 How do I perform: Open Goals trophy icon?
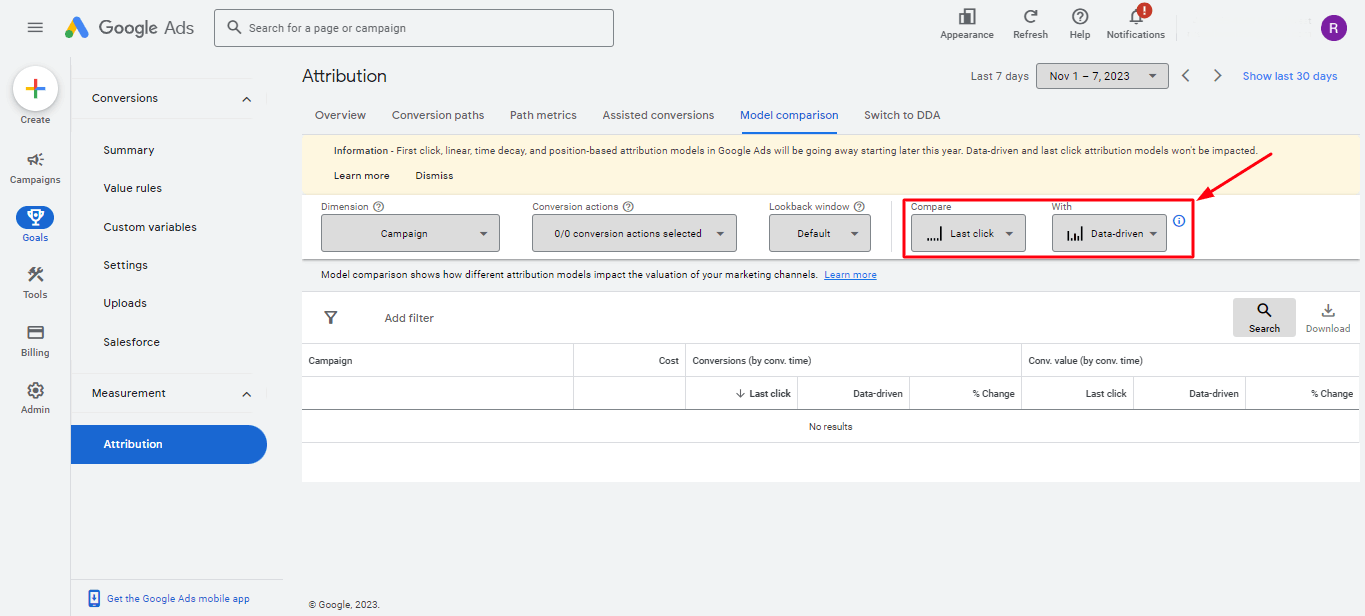click(35, 217)
